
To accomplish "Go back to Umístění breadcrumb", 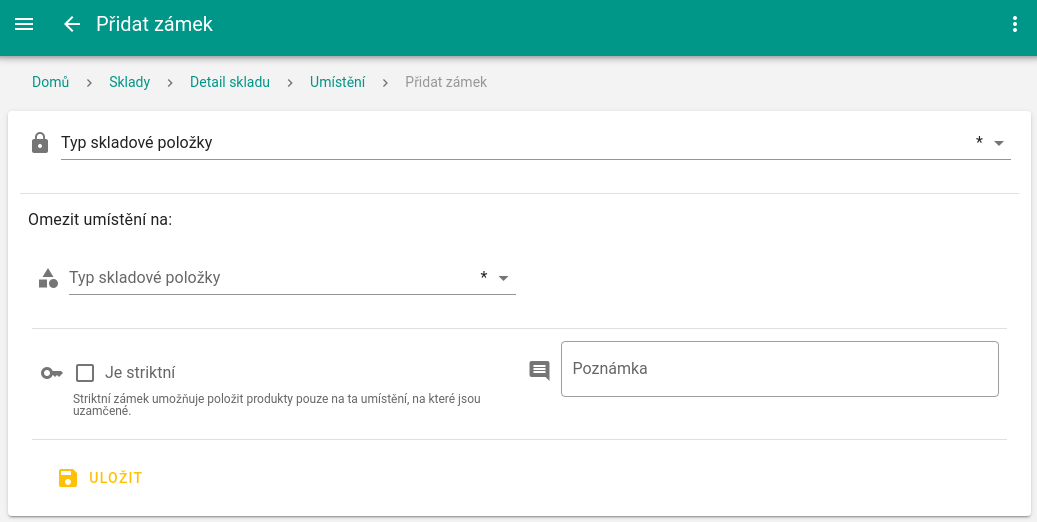I will (x=337, y=82).
